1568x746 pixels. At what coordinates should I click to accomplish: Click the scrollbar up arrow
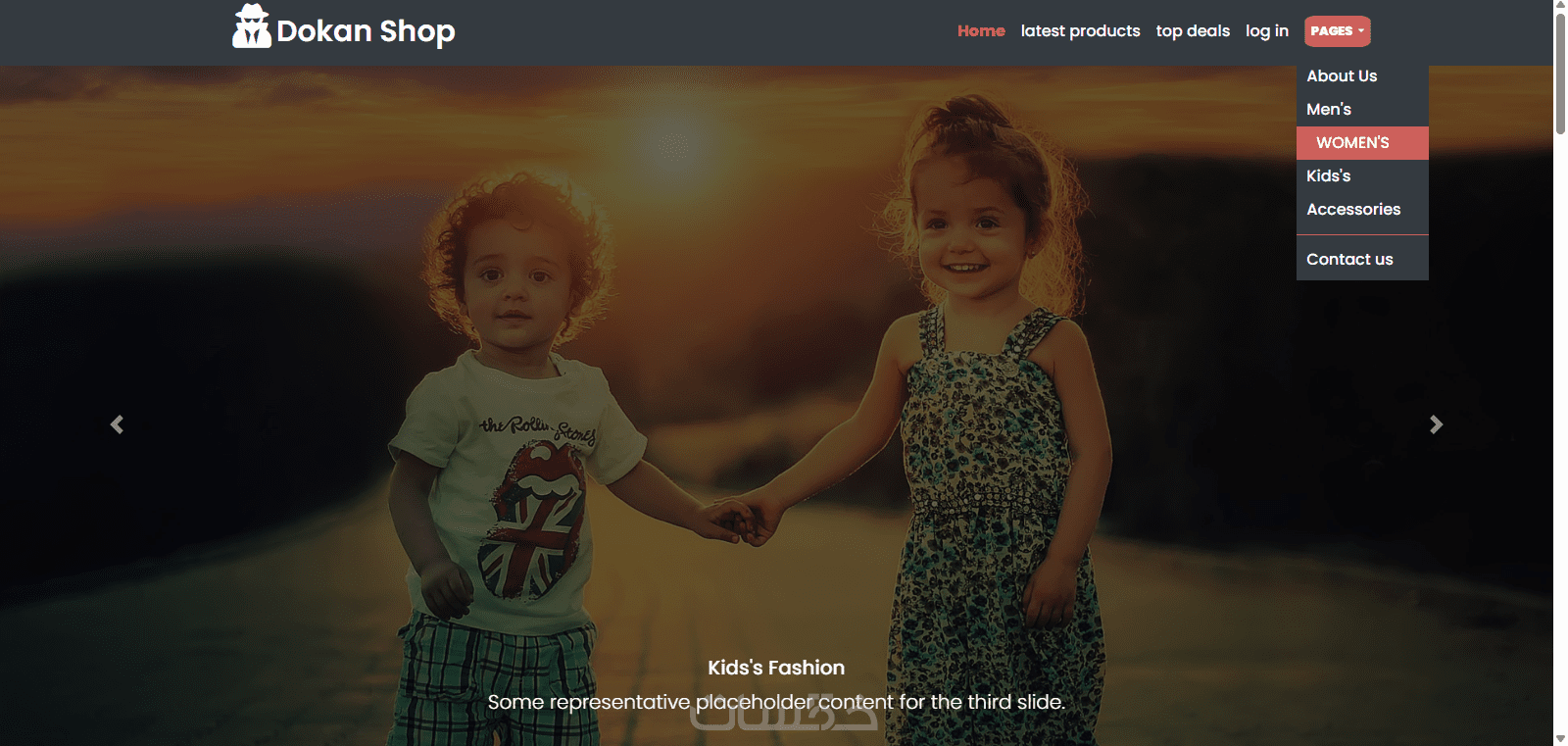point(1560,6)
